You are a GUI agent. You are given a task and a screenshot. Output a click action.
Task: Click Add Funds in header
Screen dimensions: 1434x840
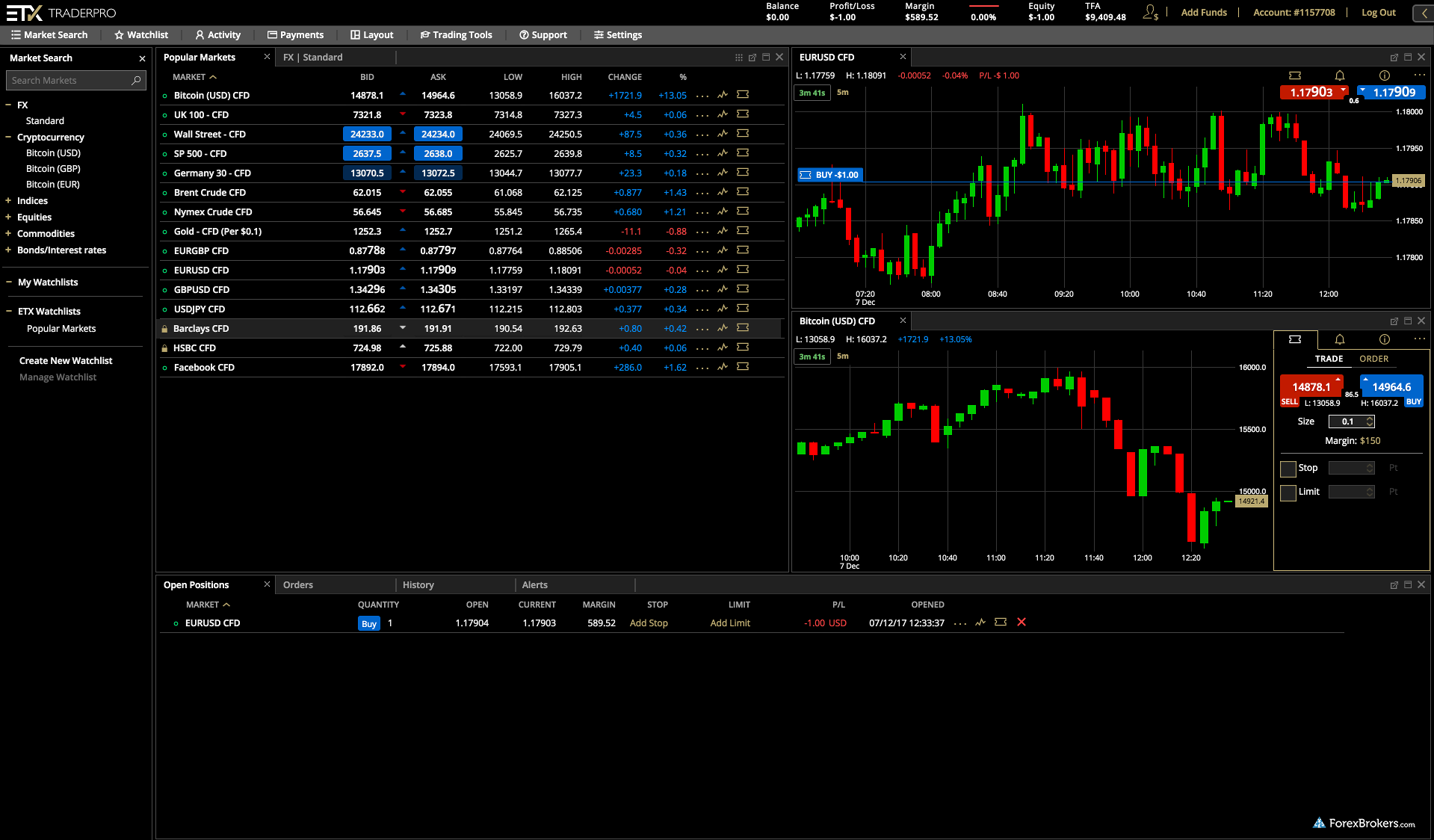click(x=1204, y=13)
